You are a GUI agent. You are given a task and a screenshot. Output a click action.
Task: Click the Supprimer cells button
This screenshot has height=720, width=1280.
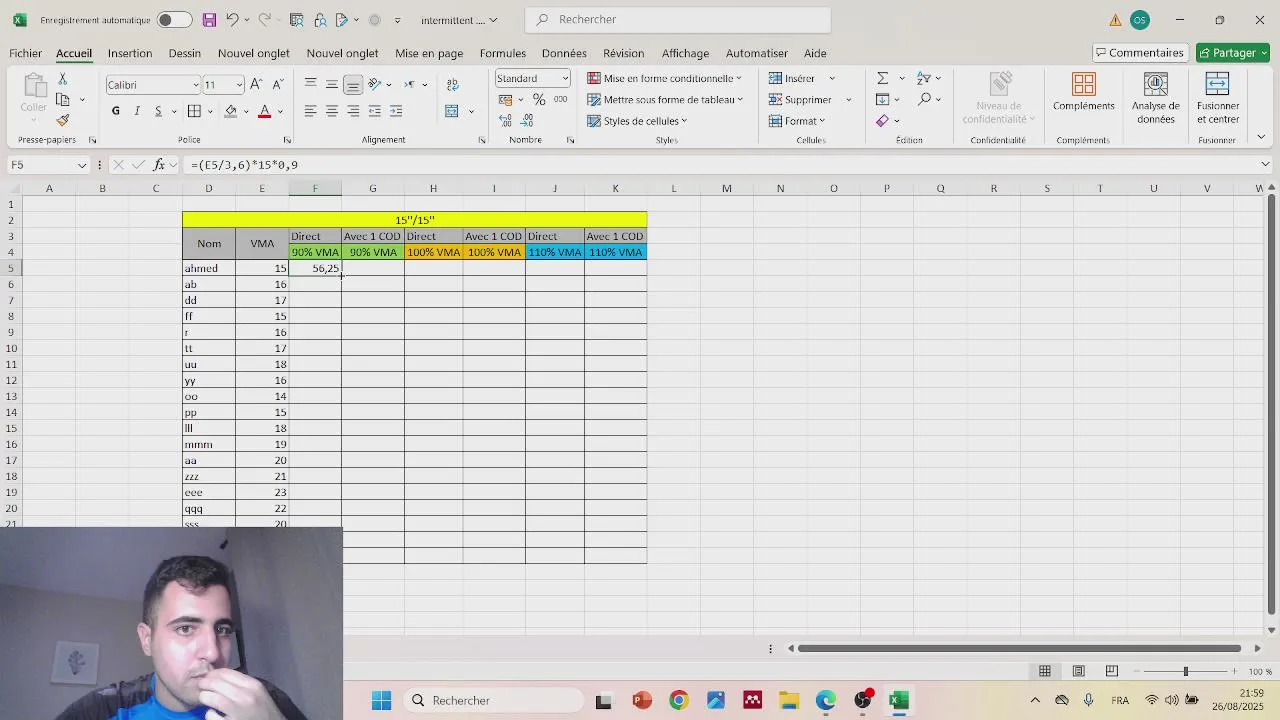point(800,99)
